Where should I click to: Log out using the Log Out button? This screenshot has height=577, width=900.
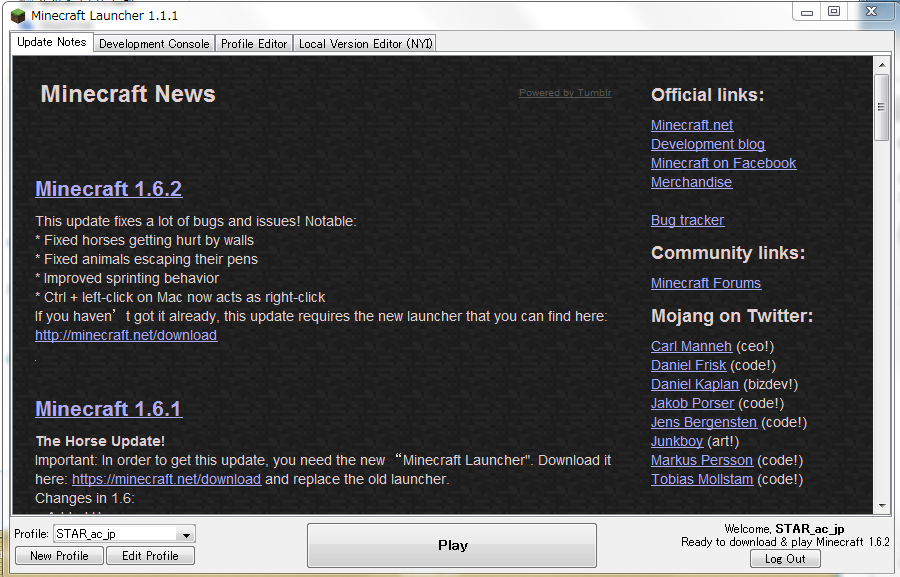[785, 559]
